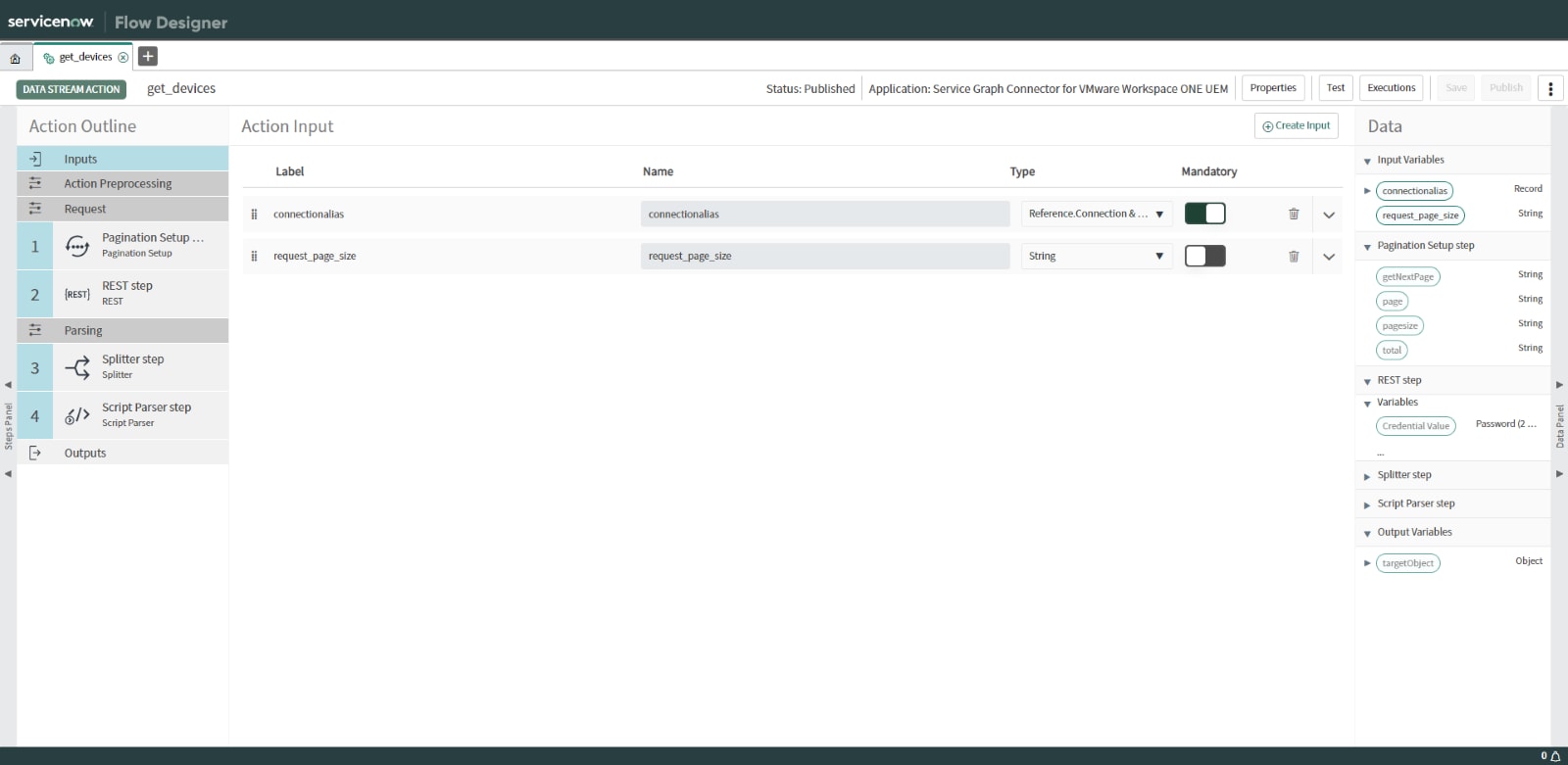The height and width of the screenshot is (765, 1568).
Task: Select the Request section in outline
Action: [122, 209]
